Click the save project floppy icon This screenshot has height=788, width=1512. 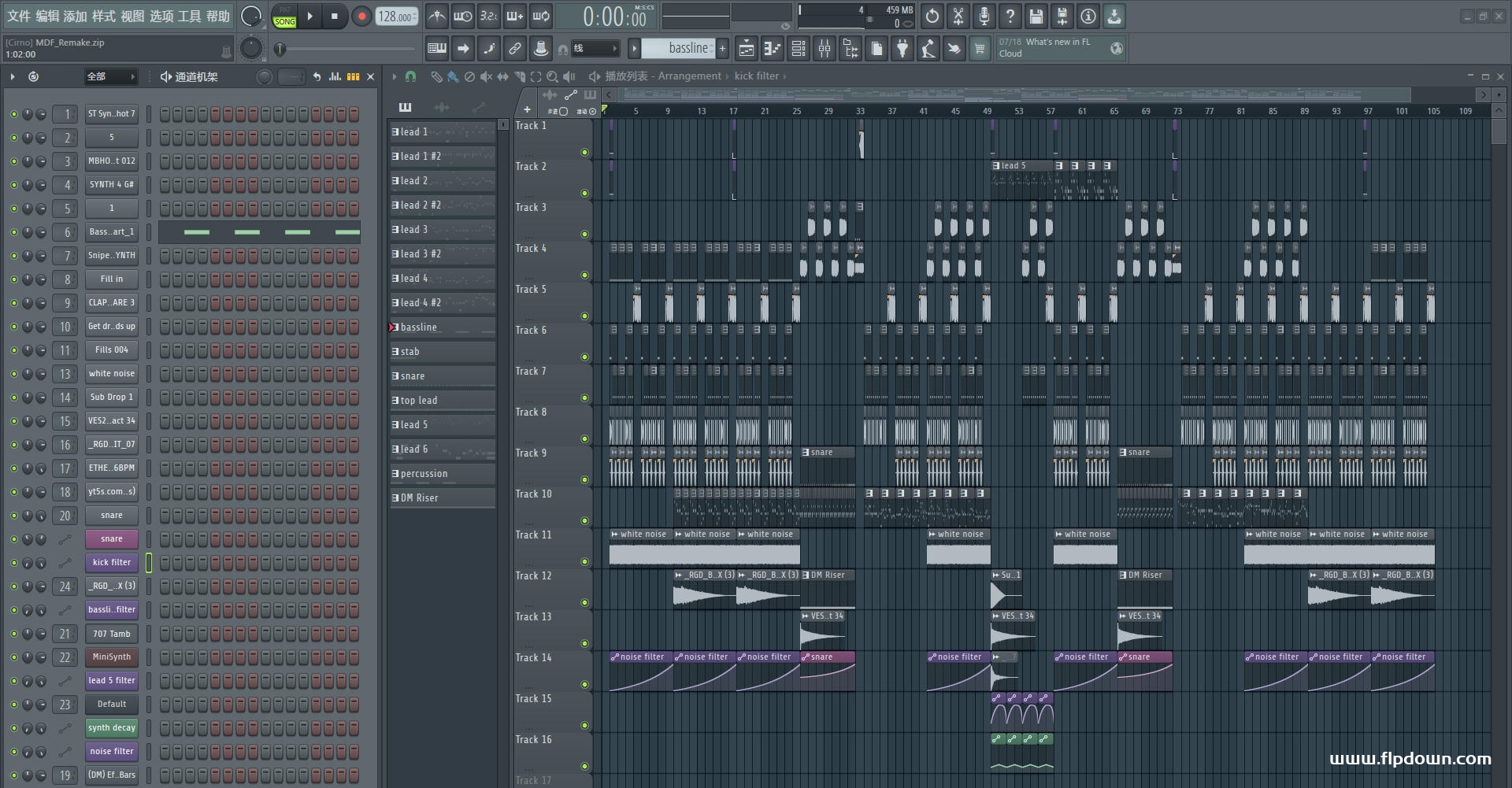click(1036, 16)
